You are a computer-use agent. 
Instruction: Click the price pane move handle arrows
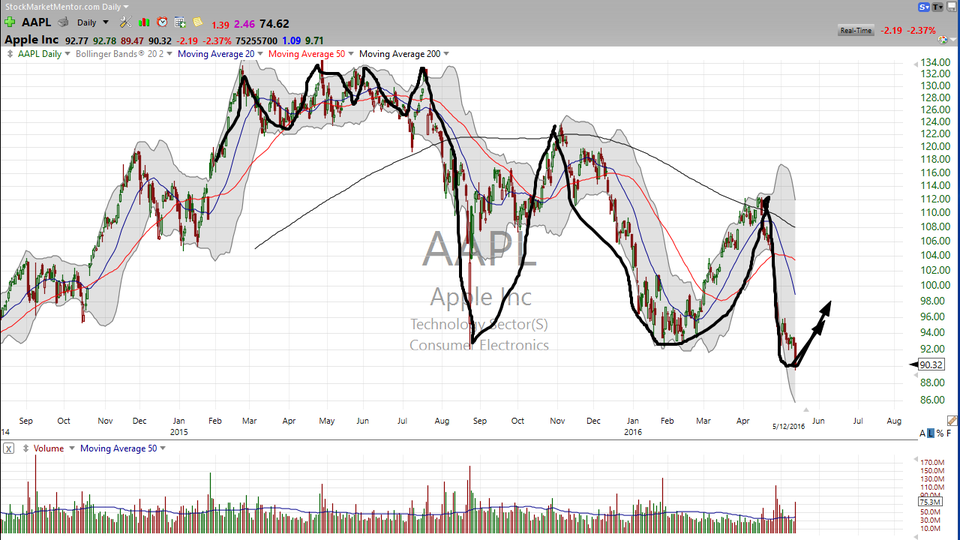click(10, 54)
